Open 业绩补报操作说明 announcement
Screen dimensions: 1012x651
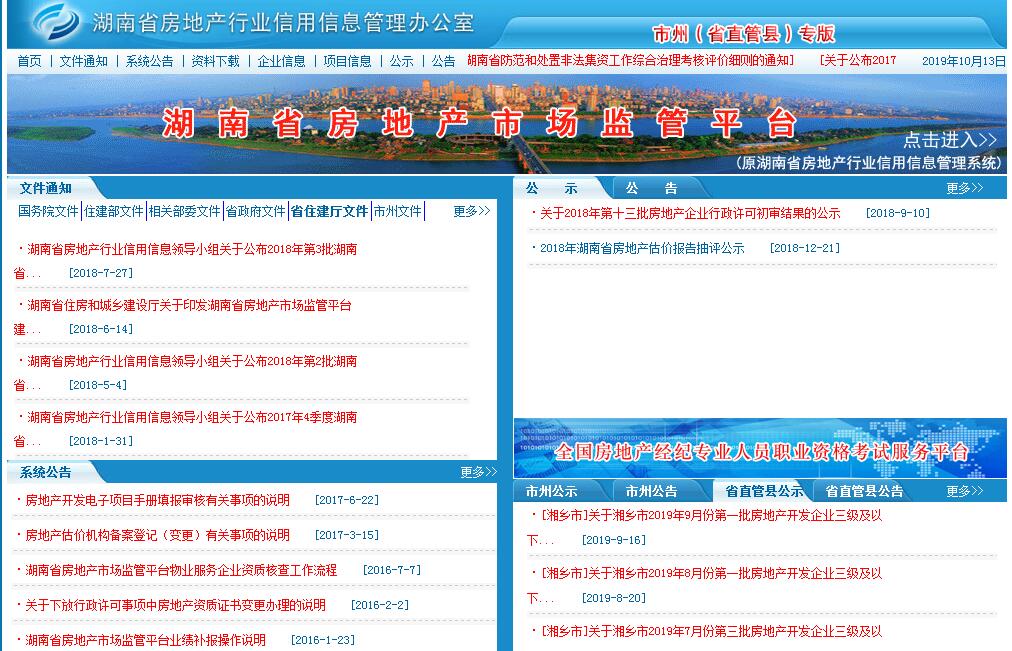[x=145, y=639]
